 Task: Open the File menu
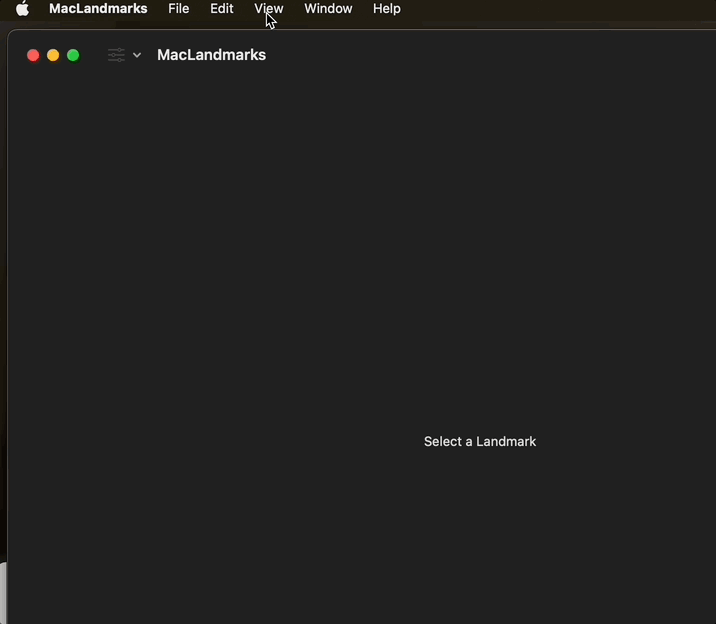coord(179,9)
